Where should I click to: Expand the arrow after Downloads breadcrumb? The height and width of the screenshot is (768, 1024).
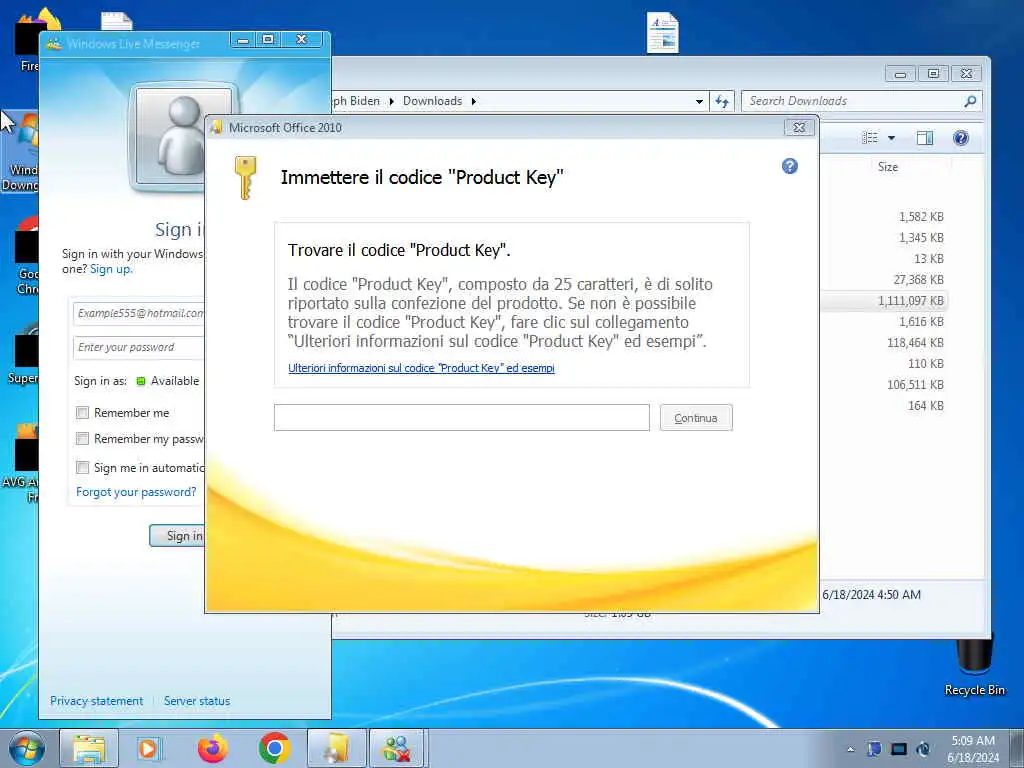(473, 101)
